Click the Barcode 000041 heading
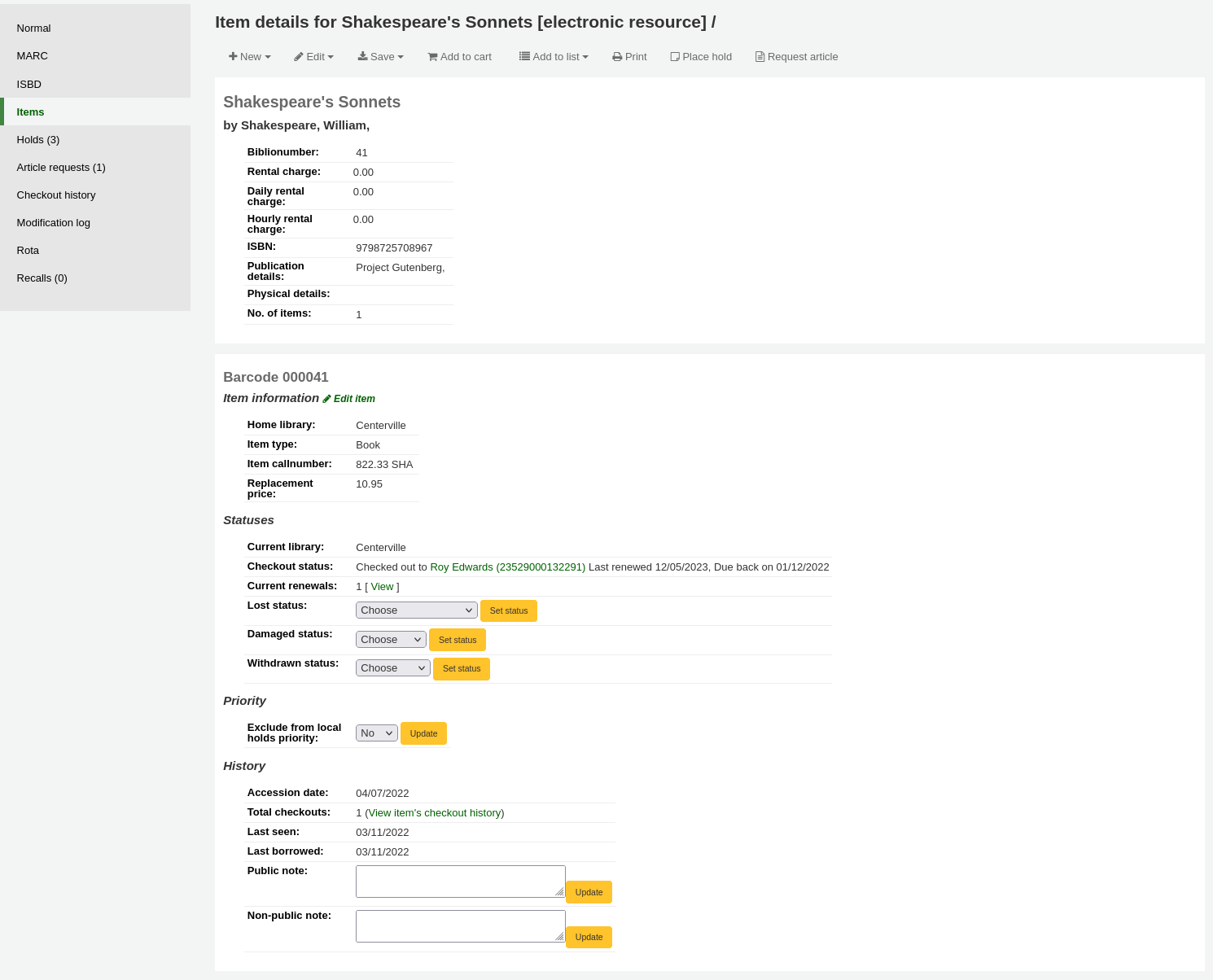The width and height of the screenshot is (1213, 980). pyautogui.click(x=276, y=377)
